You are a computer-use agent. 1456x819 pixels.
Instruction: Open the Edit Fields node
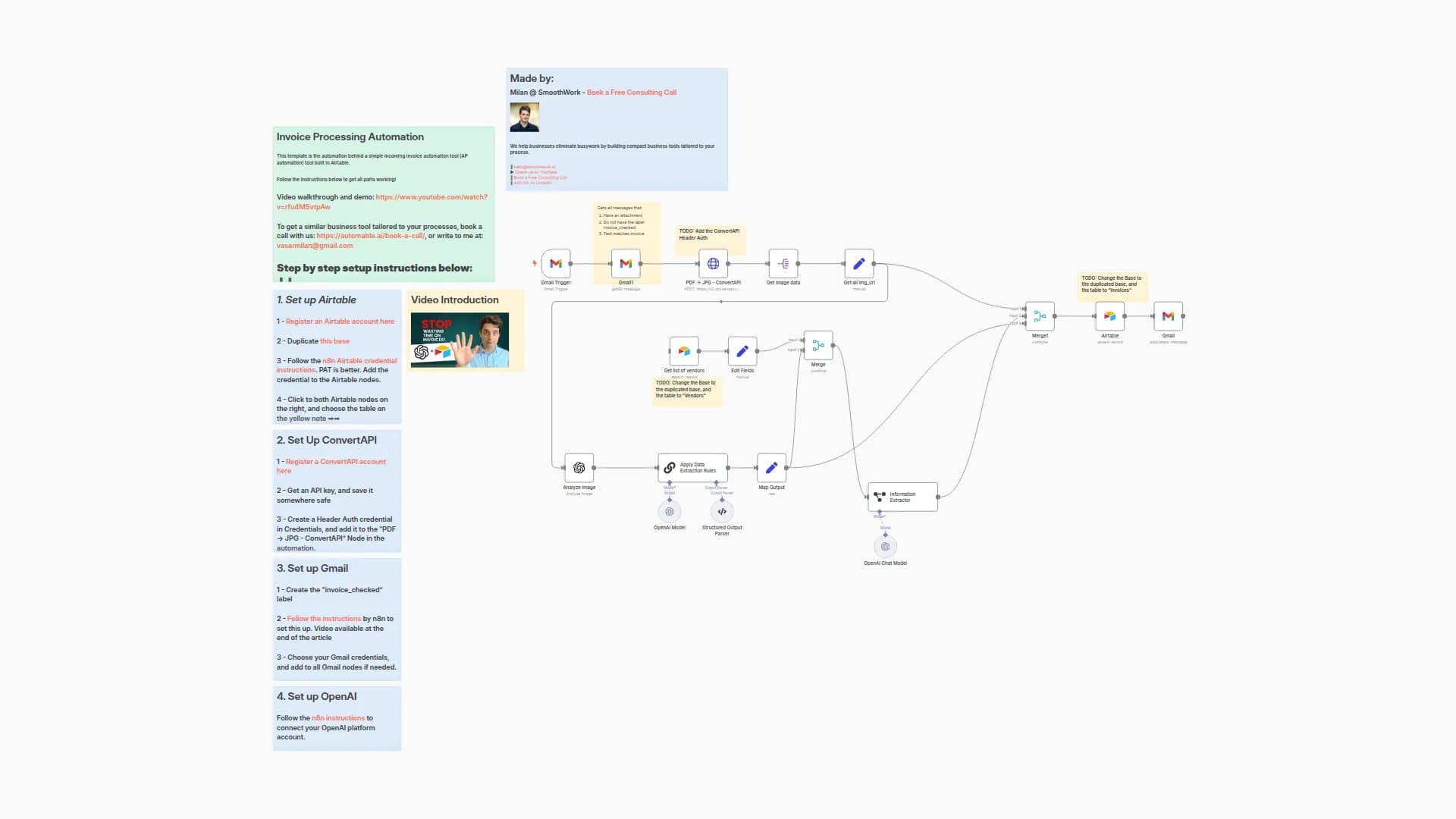click(742, 350)
